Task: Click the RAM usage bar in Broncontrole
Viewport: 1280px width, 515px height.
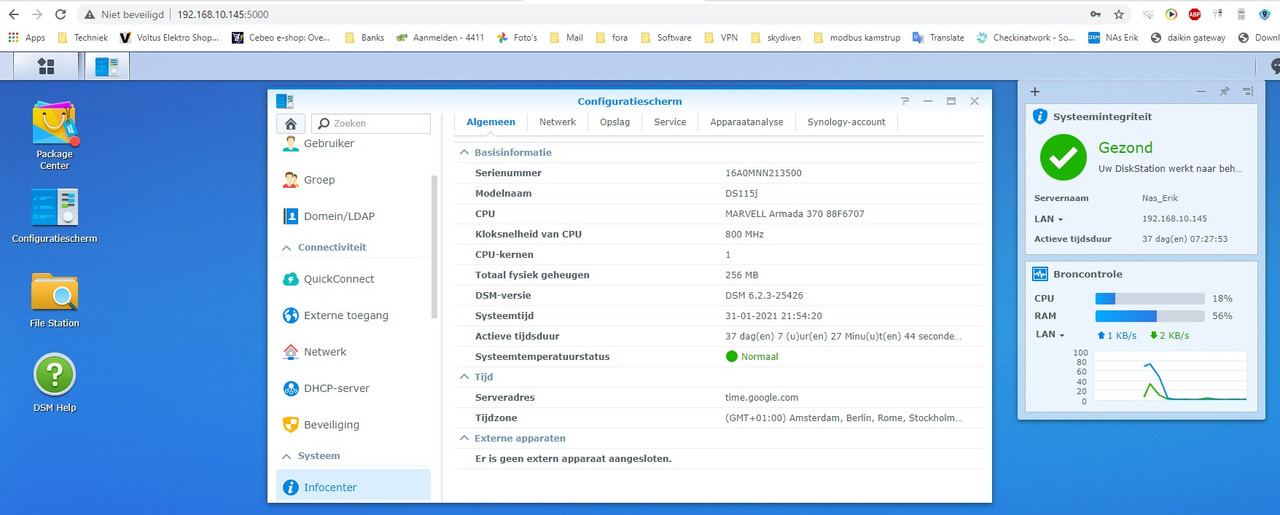Action: point(1150,316)
